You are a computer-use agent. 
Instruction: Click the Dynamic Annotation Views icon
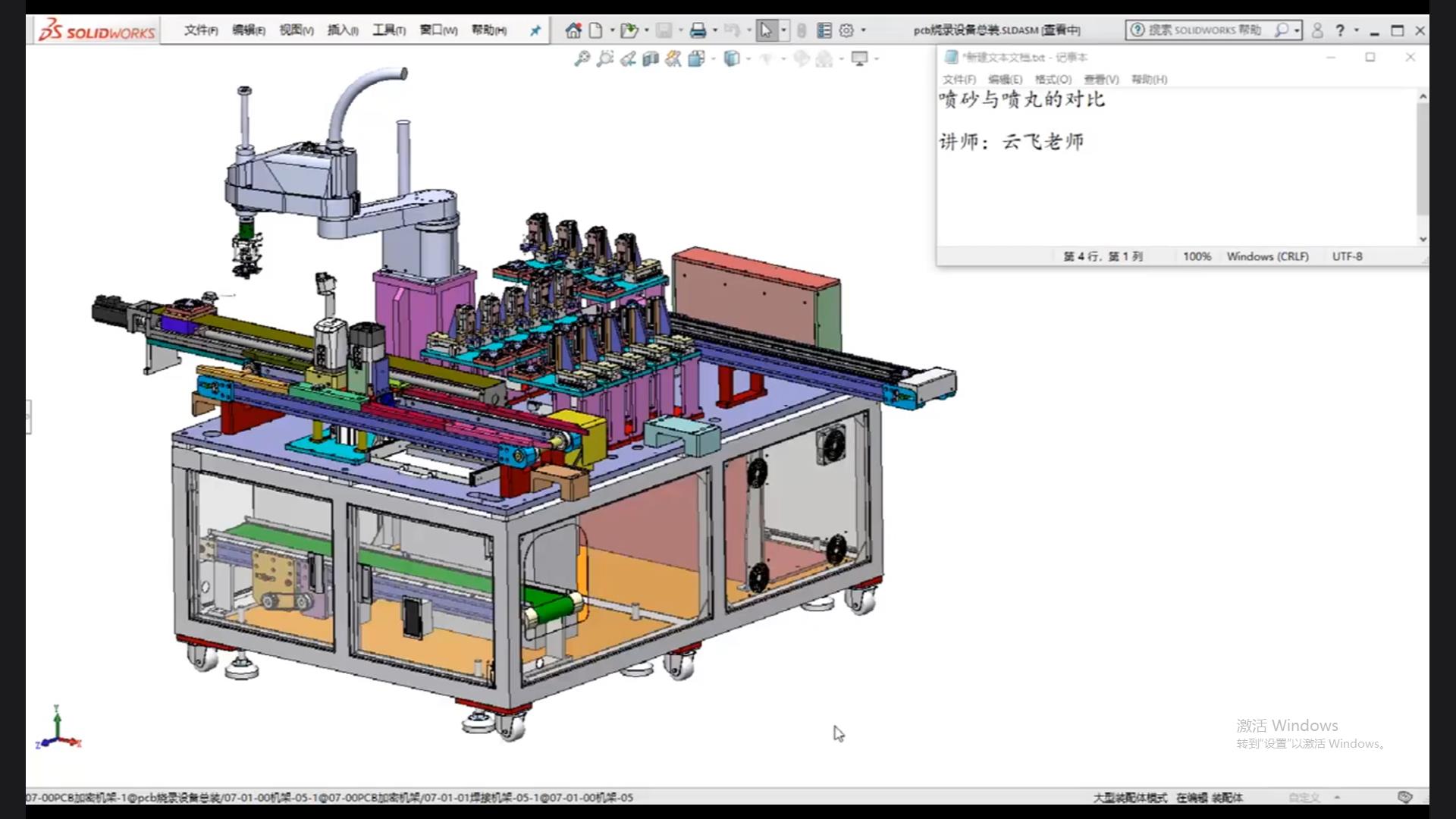tap(673, 58)
